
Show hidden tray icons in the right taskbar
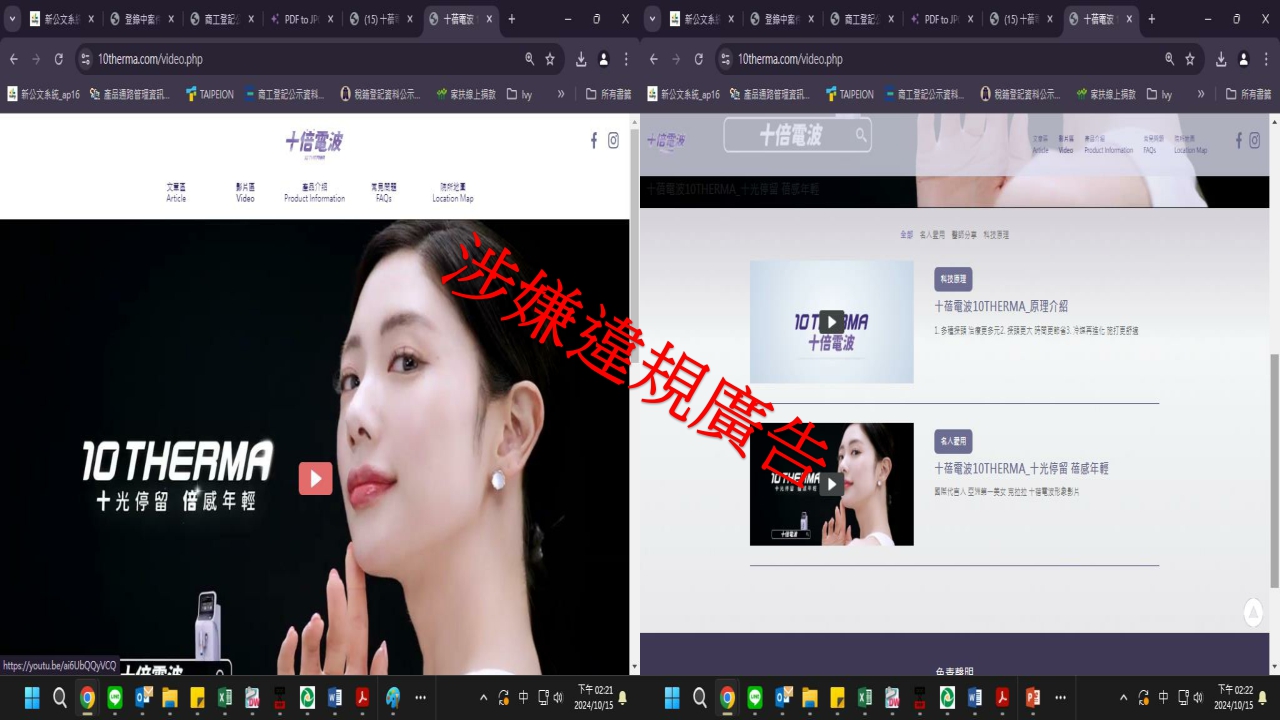(1123, 697)
